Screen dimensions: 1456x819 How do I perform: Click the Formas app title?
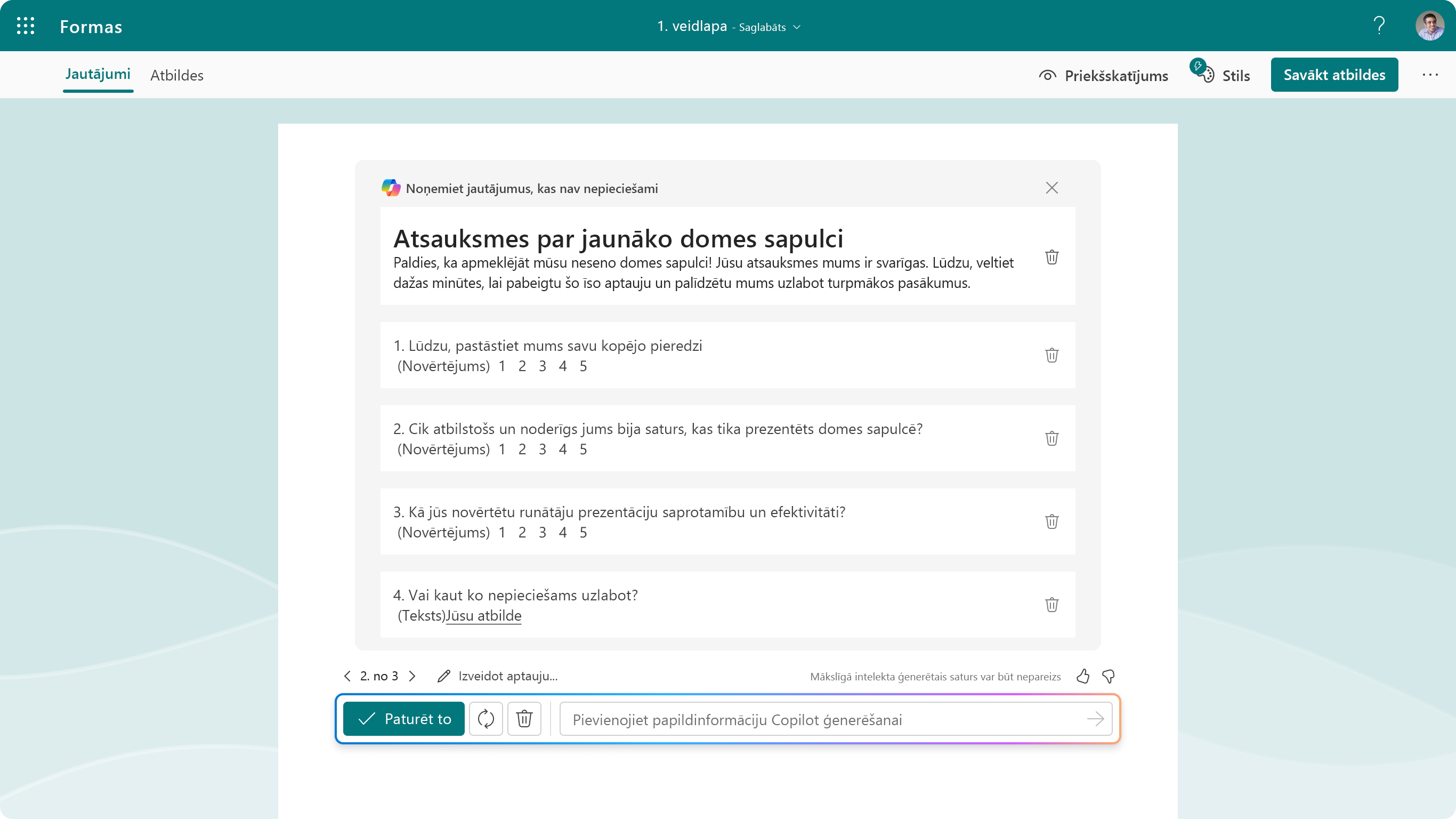[91, 27]
